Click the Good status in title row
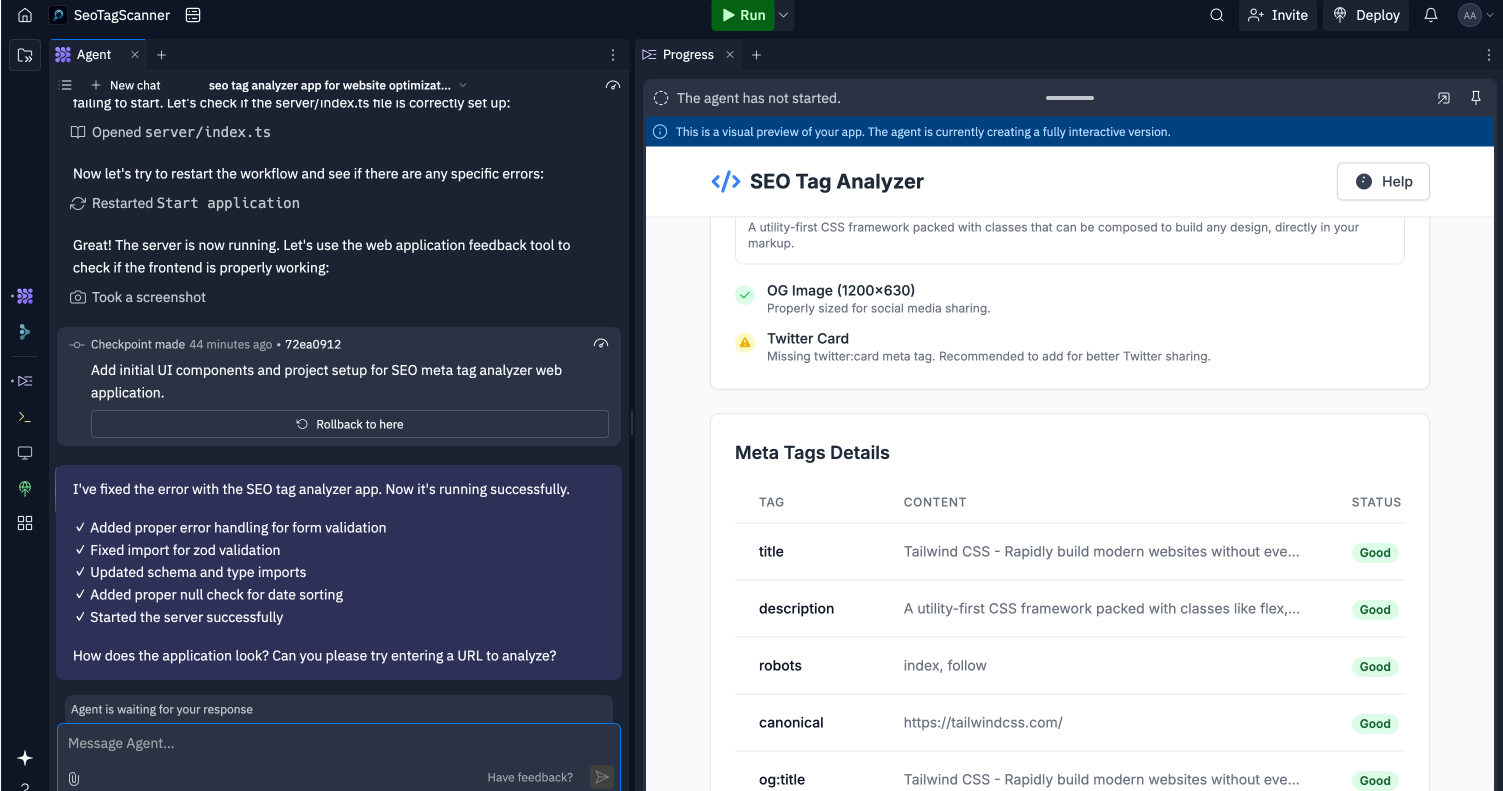This screenshot has height=791, width=1503. click(1375, 552)
